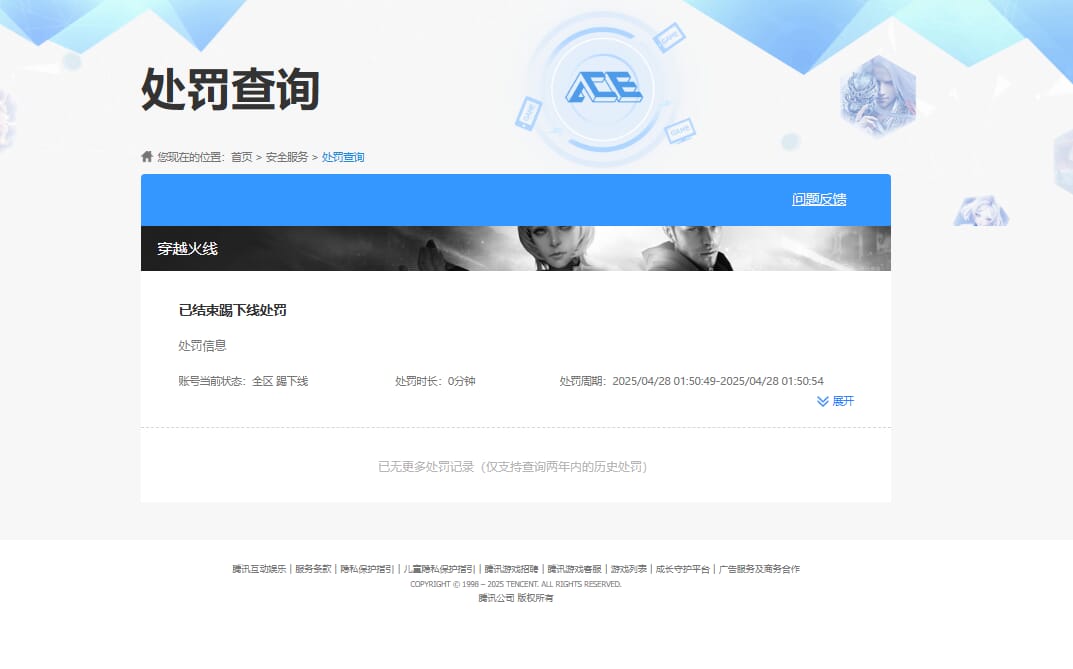Open 成长守护平台 footer link
Screen dimensions: 1073x669
point(682,568)
